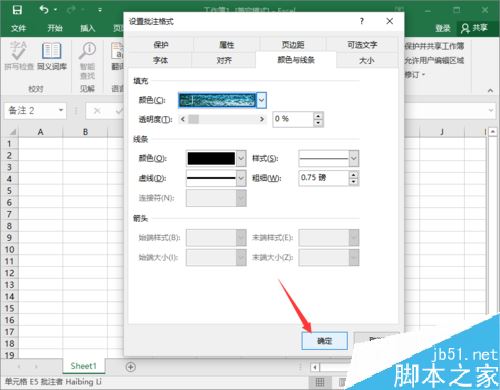Open the 修订 dropdown in ribbon
500x390 pixels.
(415, 75)
